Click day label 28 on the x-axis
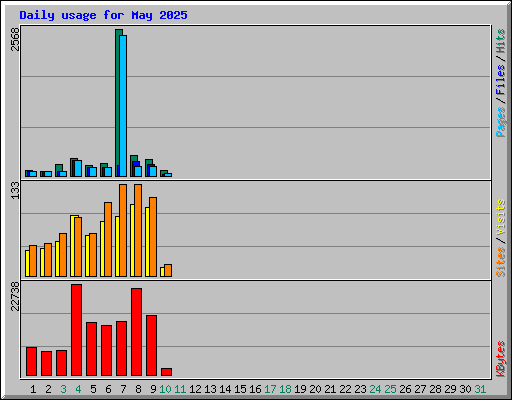This screenshot has width=512, height=400. [435, 389]
